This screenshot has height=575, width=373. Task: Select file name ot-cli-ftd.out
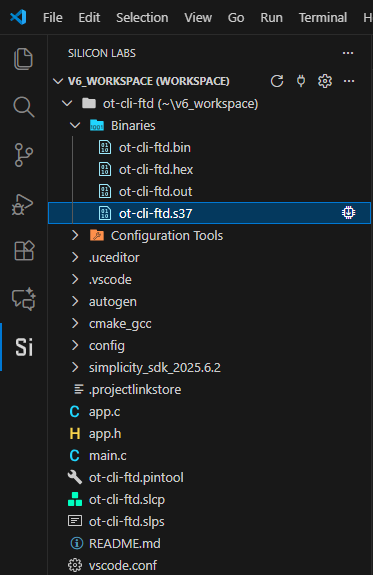click(x=156, y=191)
